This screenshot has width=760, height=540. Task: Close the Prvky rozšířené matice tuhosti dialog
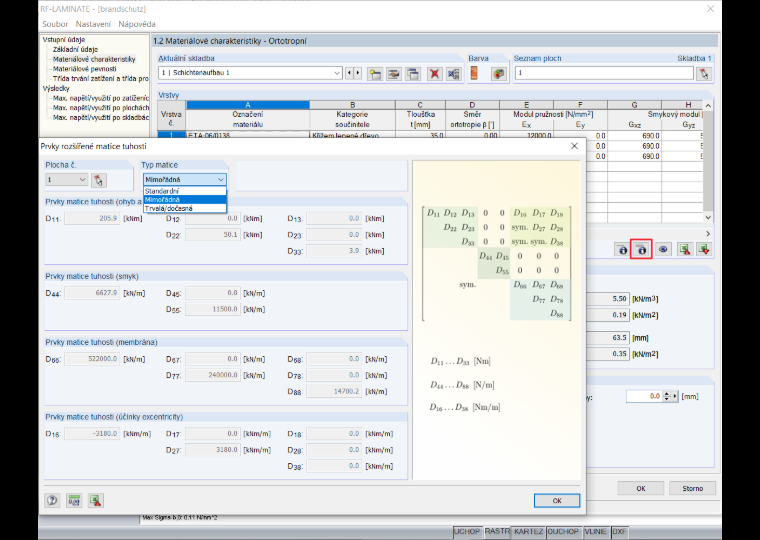pos(574,146)
